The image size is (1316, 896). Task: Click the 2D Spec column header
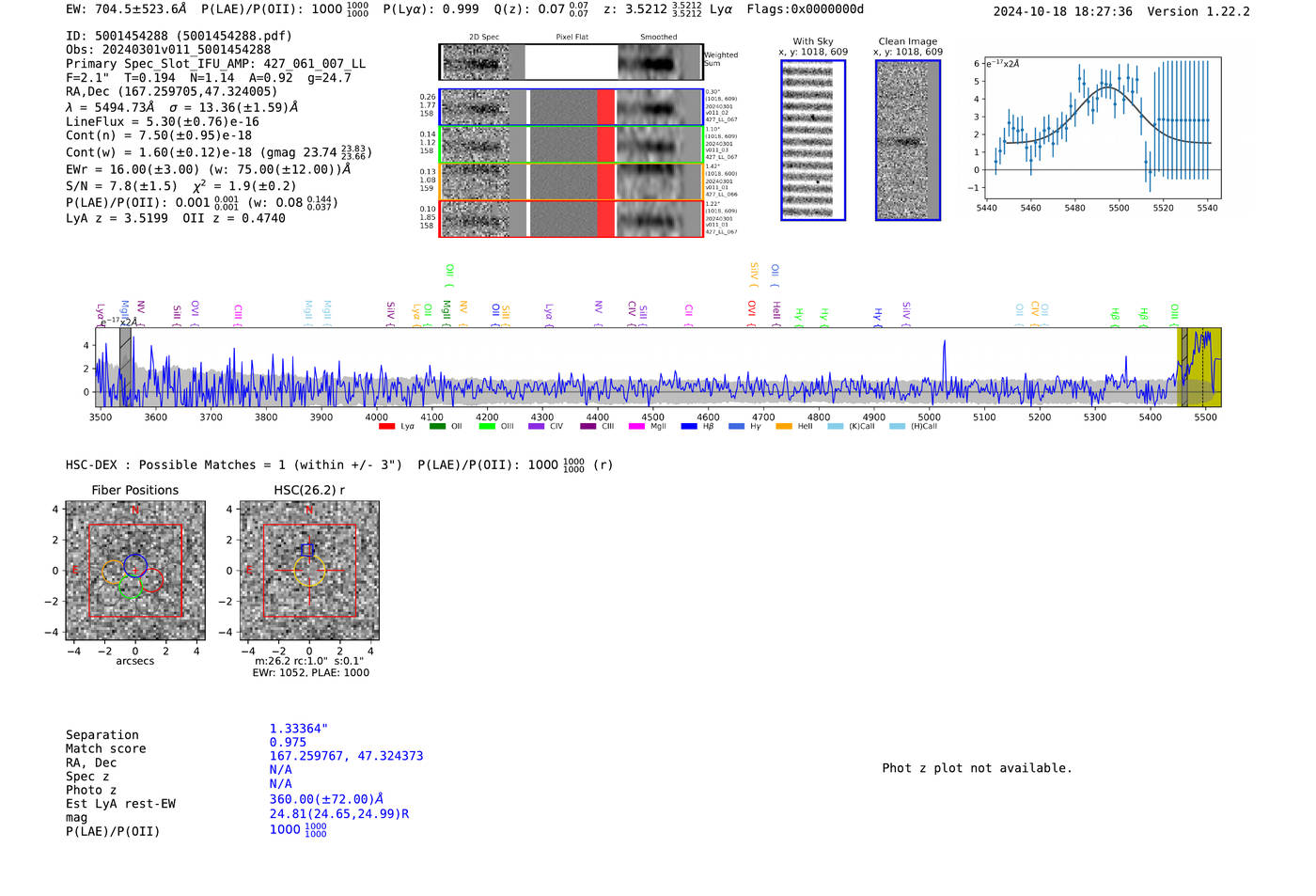point(484,37)
